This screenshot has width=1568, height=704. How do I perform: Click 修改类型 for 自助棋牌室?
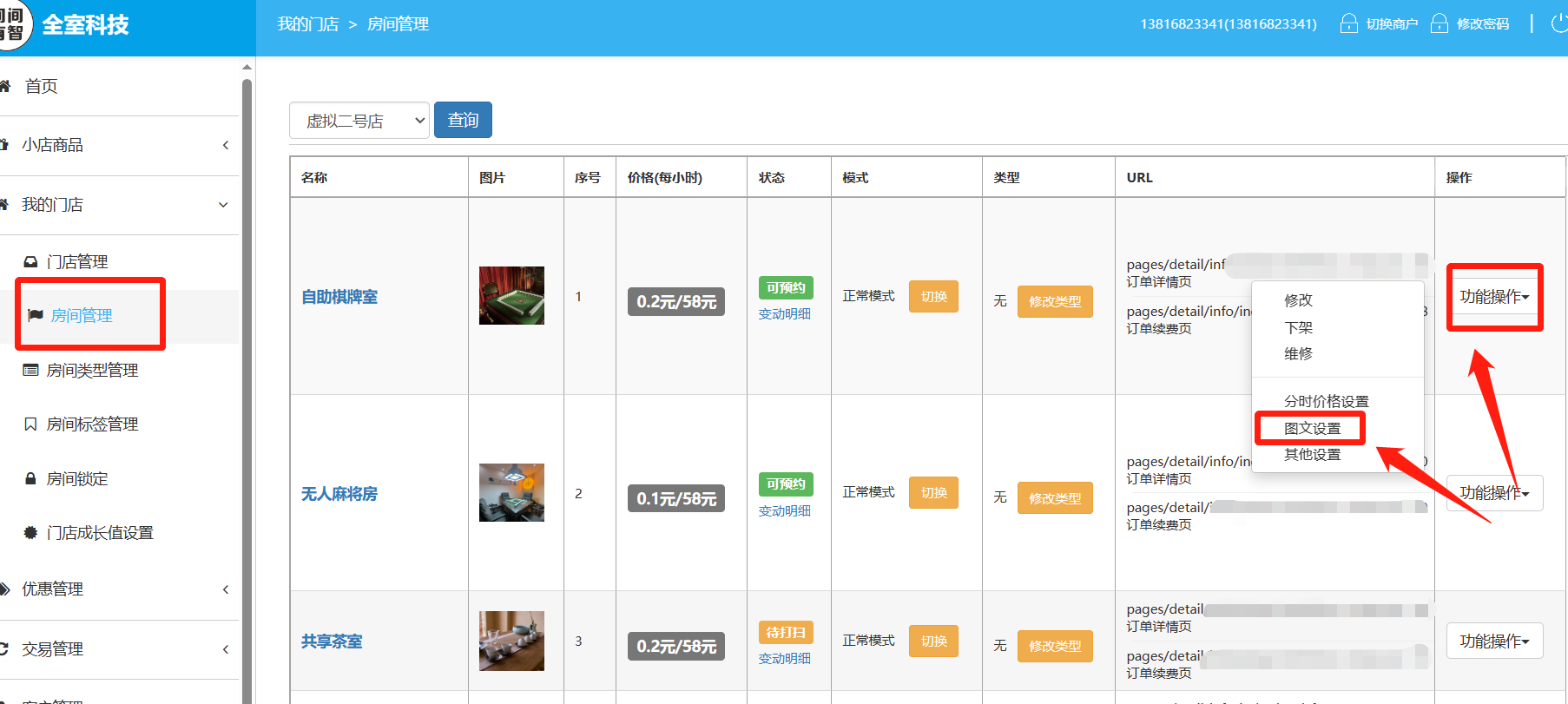point(1055,301)
